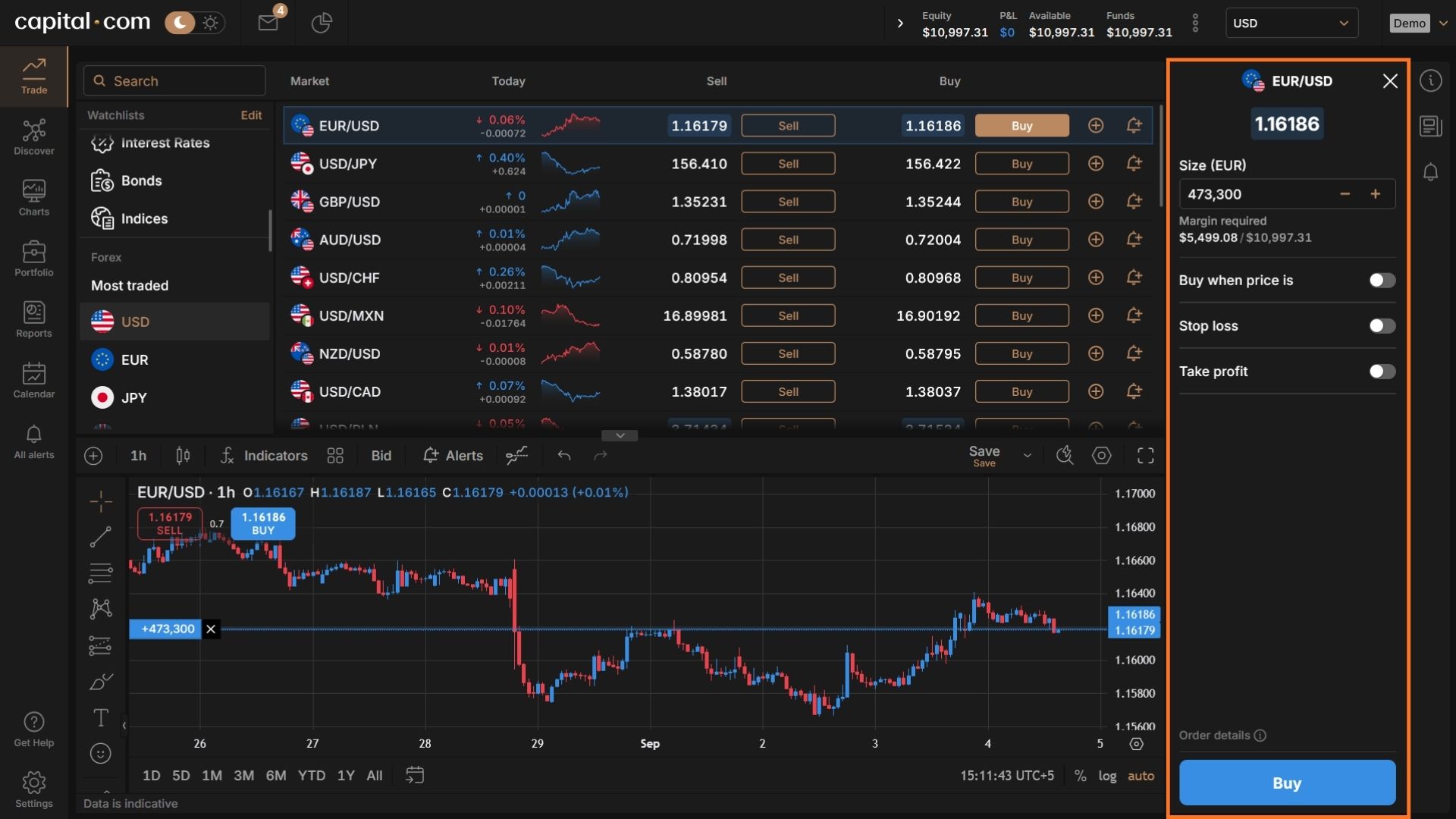Screen dimensions: 1456x819
Task: Save the chart layout
Action: pos(984,456)
